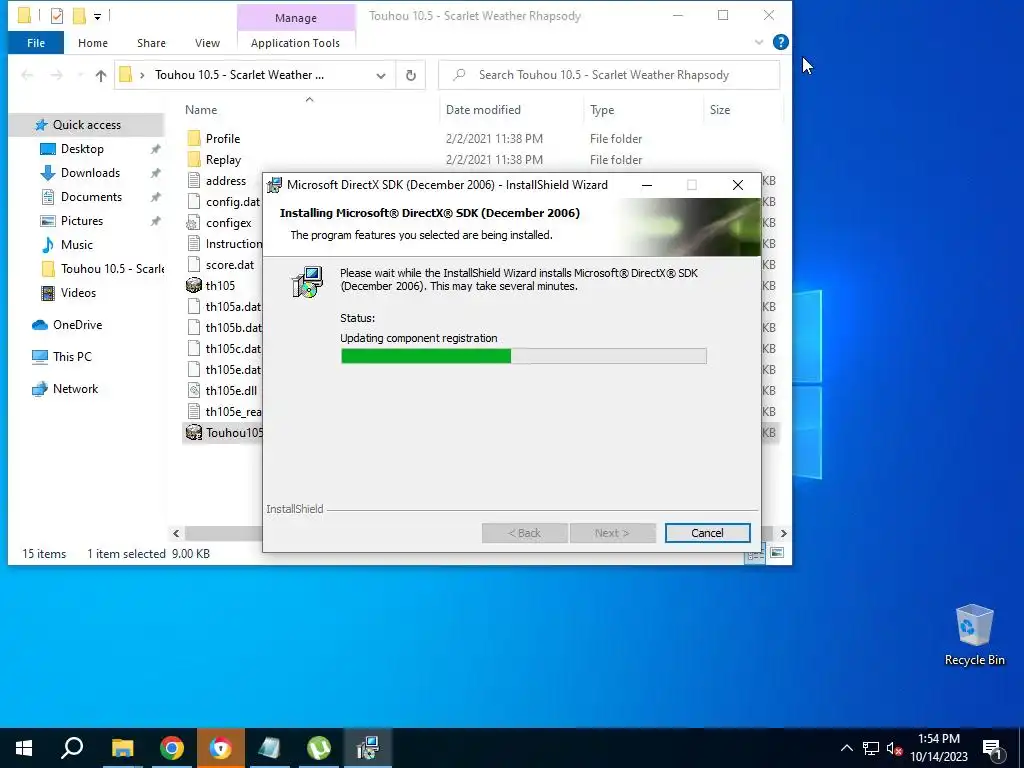Sort by Date modified column

(483, 110)
